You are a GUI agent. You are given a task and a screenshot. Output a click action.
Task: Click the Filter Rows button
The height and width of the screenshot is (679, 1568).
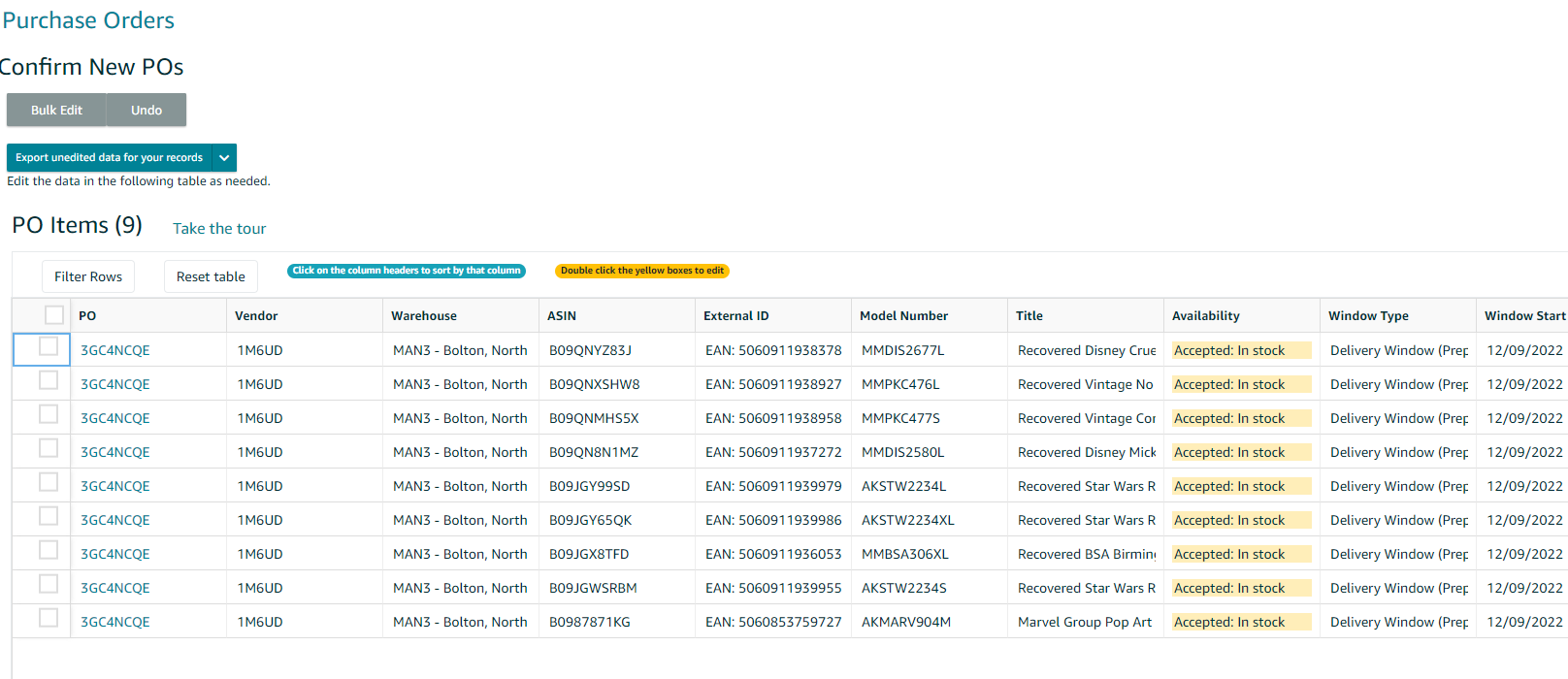tap(88, 276)
